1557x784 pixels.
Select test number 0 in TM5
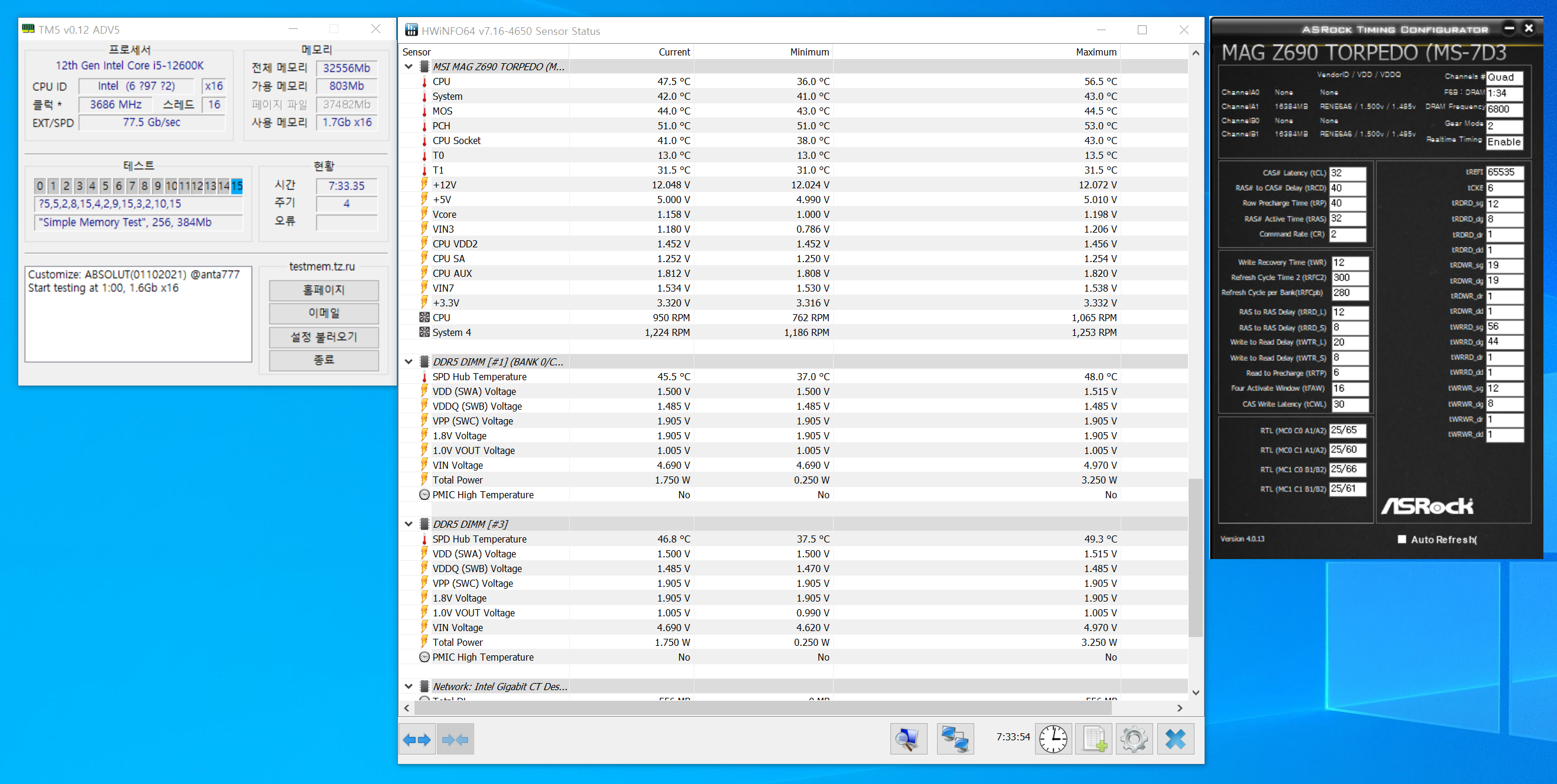pos(40,185)
